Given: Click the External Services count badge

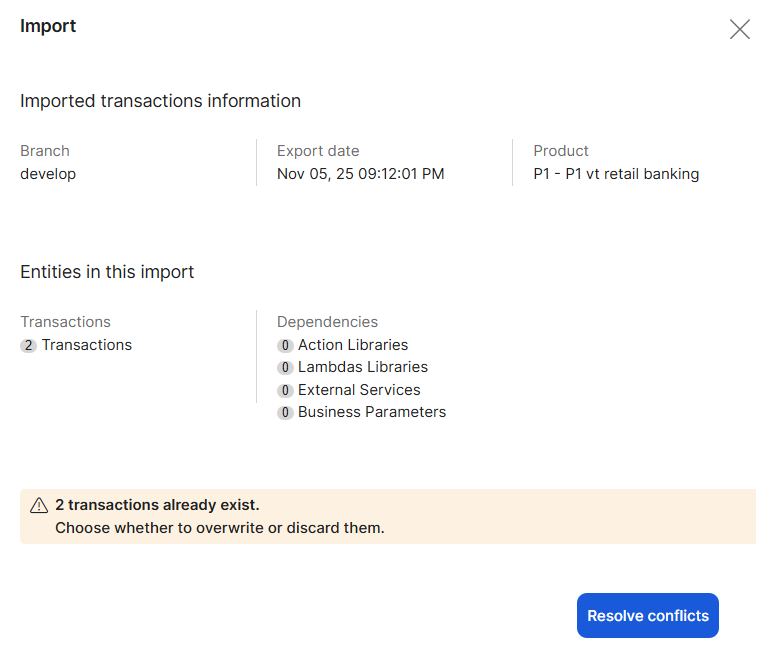Looking at the screenshot, I should click(285, 390).
